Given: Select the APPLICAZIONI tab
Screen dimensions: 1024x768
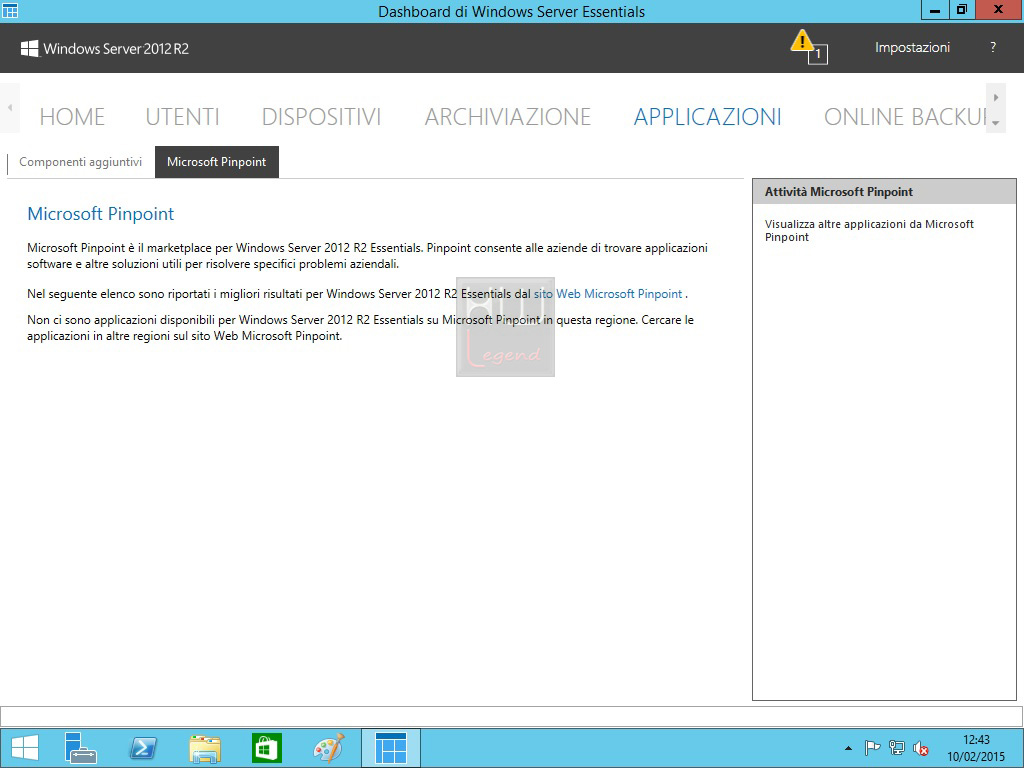Looking at the screenshot, I should (707, 116).
